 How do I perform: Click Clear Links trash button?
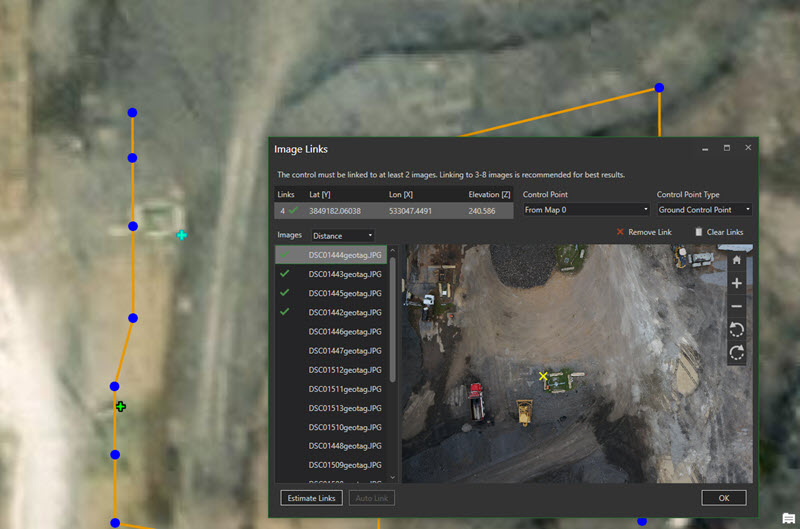tap(718, 232)
